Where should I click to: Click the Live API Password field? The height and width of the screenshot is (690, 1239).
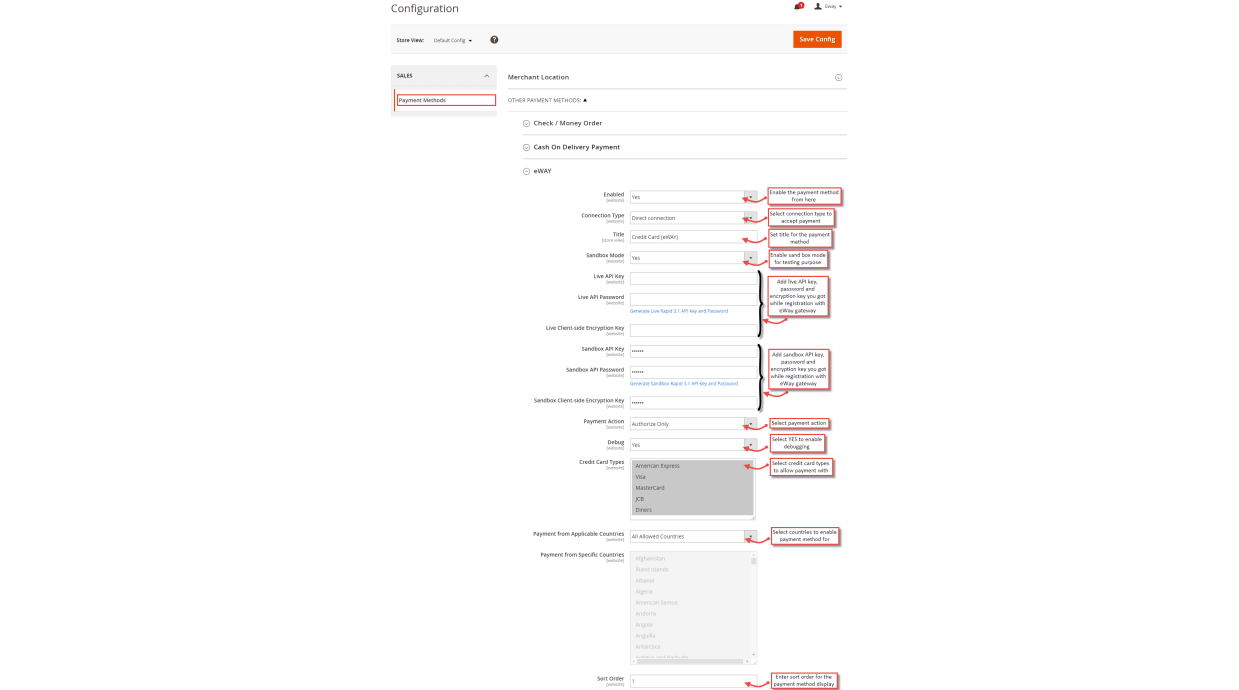click(x=693, y=299)
